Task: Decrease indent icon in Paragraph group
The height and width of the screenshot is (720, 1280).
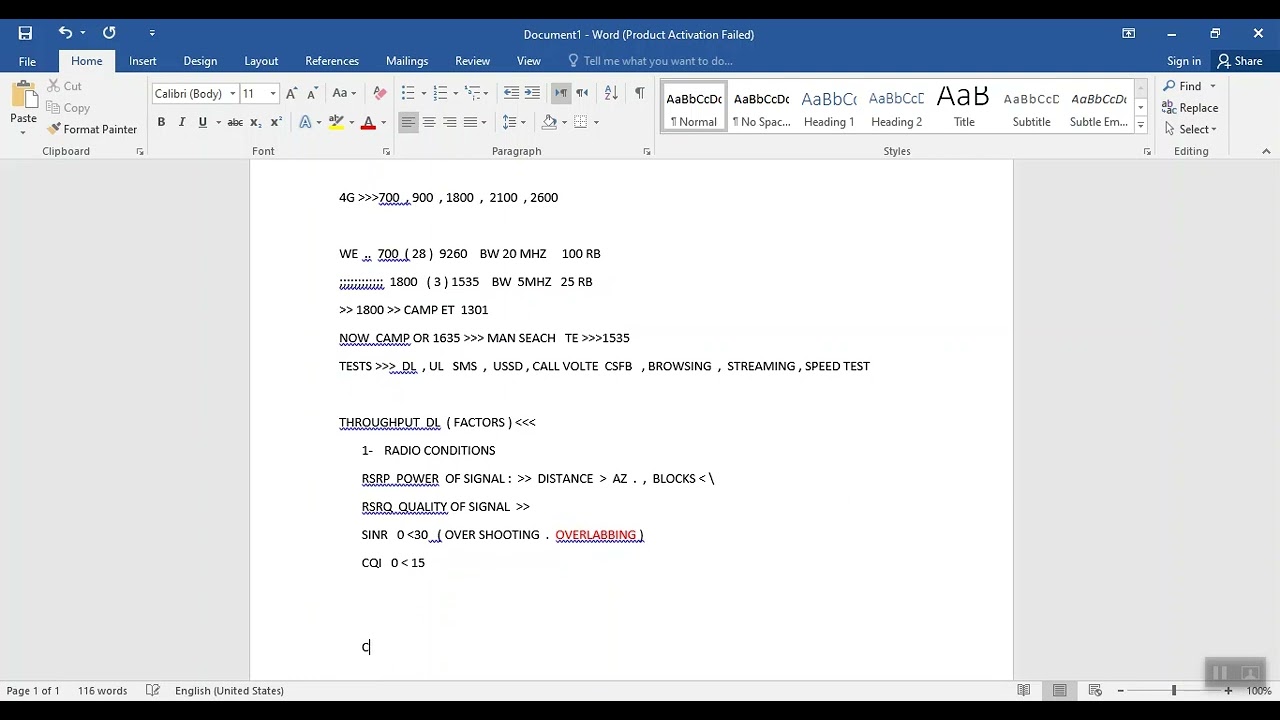Action: point(511,93)
